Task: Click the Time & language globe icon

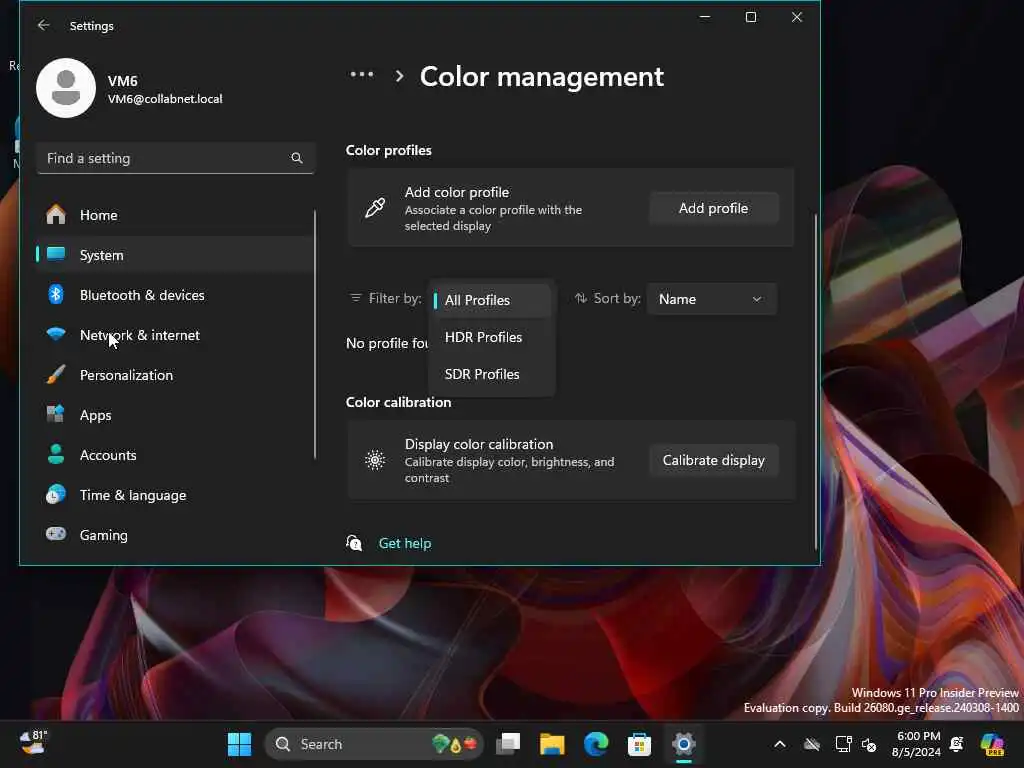Action: click(x=56, y=494)
